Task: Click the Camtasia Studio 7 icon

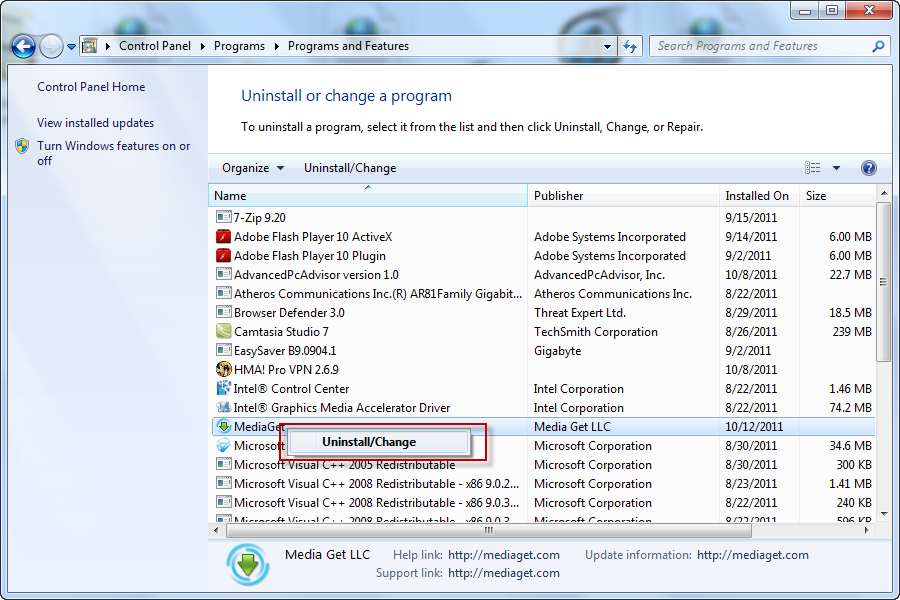Action: (x=223, y=331)
